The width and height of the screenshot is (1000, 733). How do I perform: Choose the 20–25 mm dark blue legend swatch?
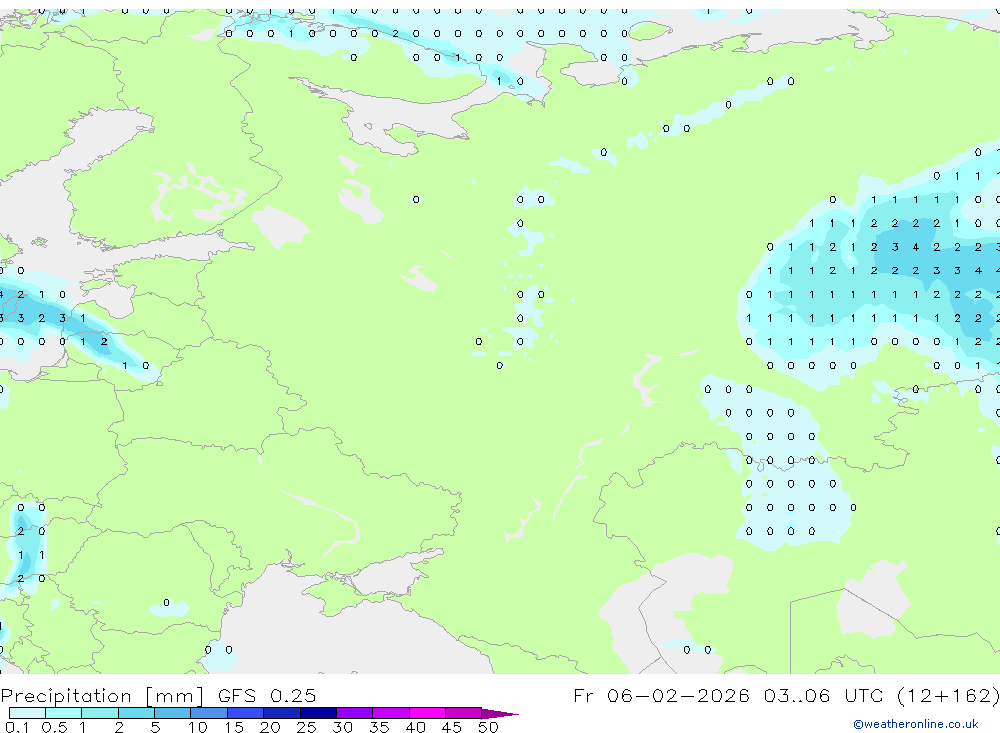tap(282, 713)
